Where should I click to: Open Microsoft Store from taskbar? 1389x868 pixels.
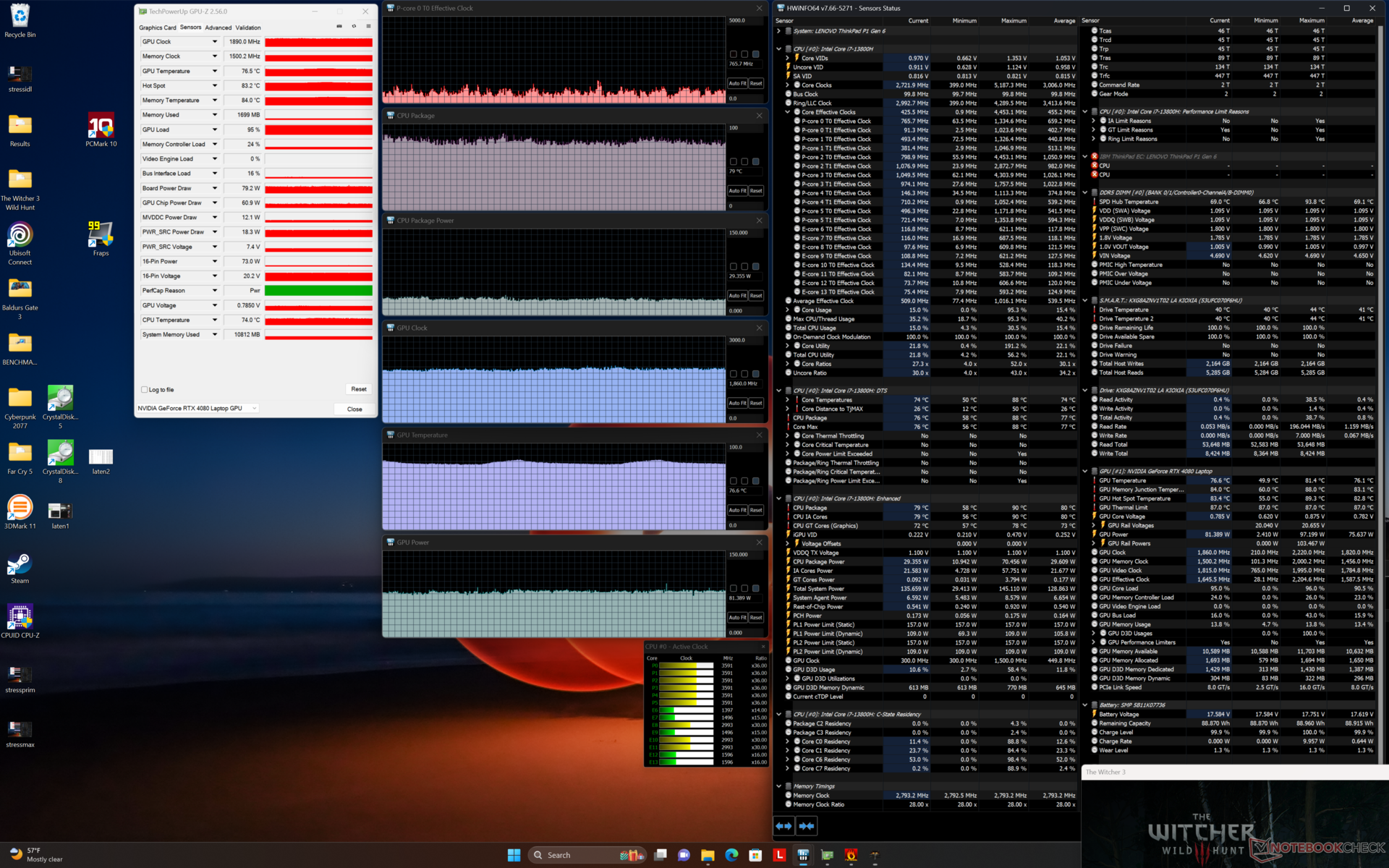click(x=755, y=855)
